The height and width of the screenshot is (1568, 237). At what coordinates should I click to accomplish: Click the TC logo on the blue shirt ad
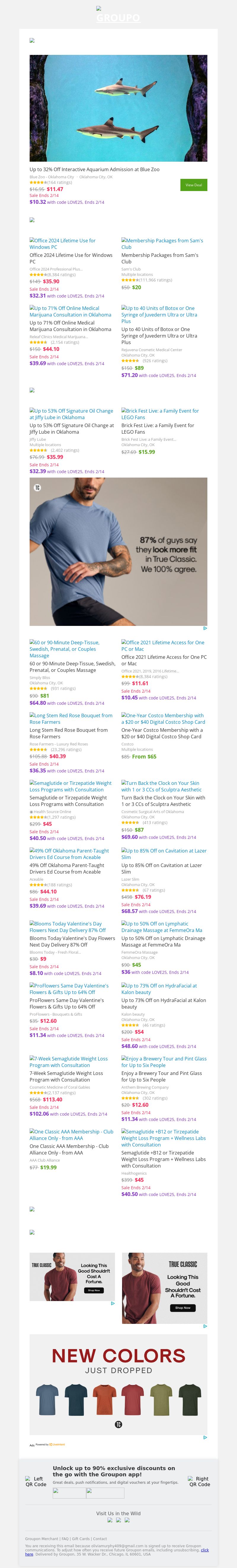pos(37,488)
